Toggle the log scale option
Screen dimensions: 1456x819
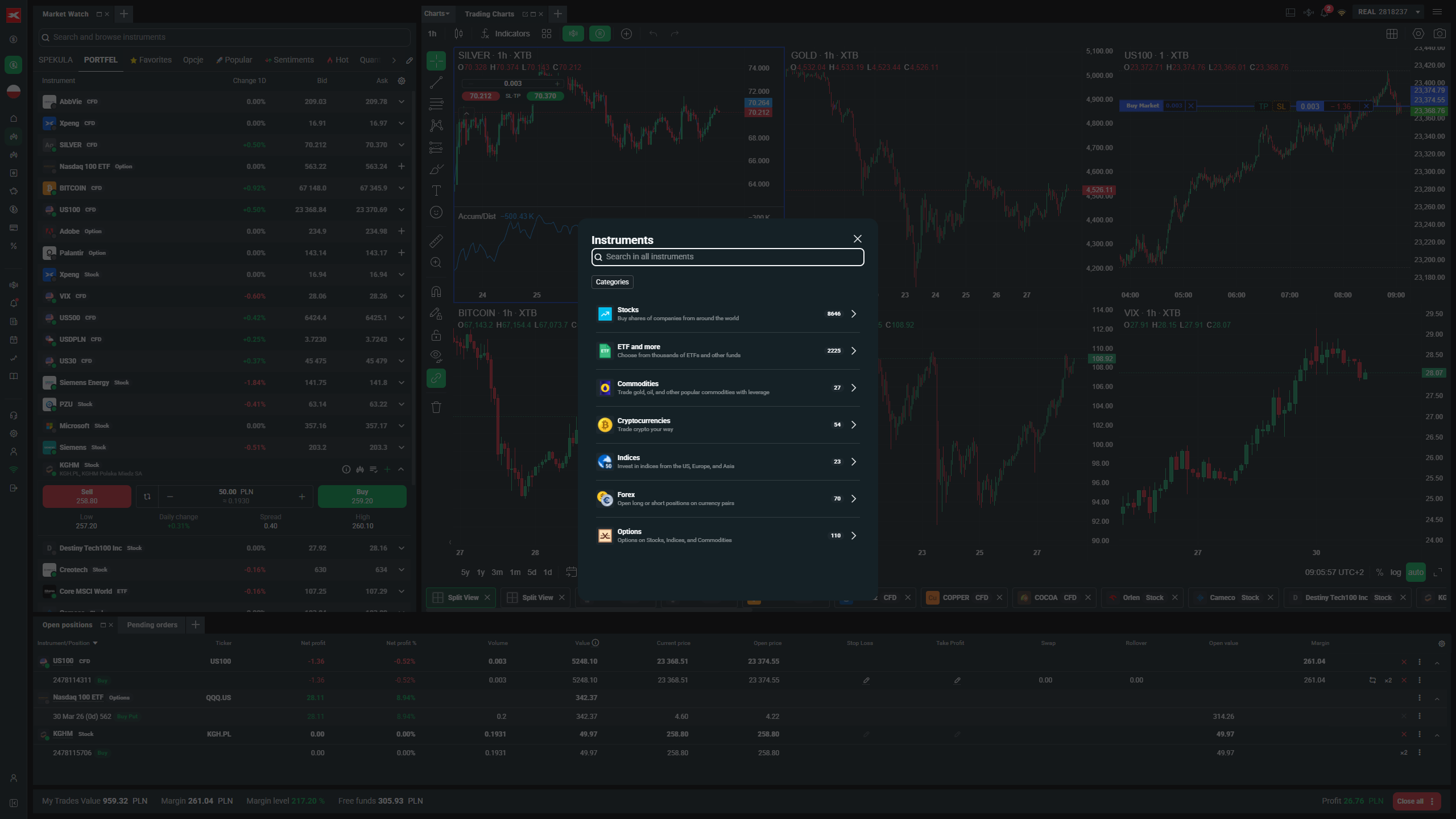pos(1396,572)
